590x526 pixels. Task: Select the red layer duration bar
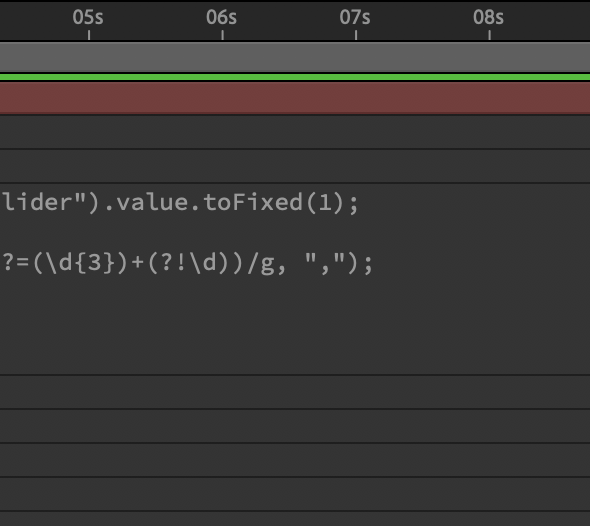click(x=295, y=98)
